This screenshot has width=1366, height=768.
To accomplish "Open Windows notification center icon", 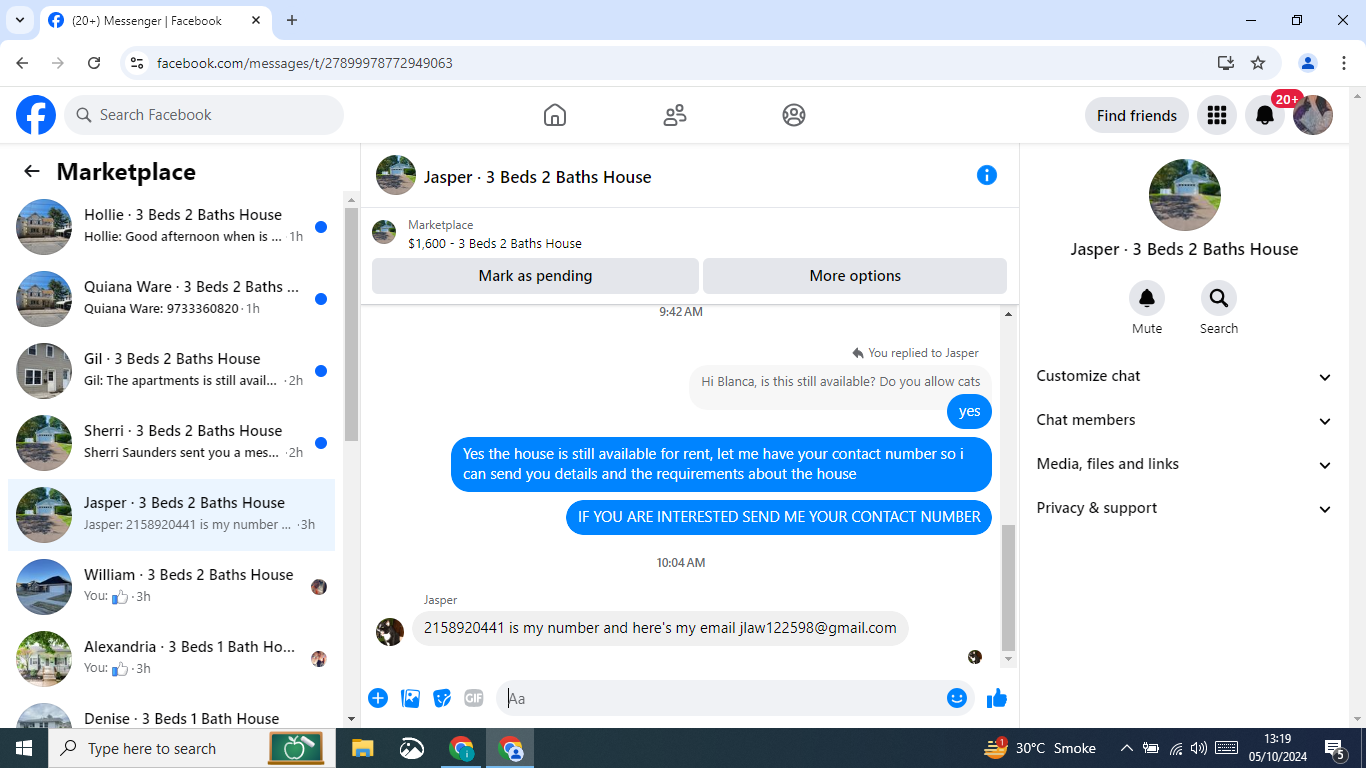I will point(1335,748).
